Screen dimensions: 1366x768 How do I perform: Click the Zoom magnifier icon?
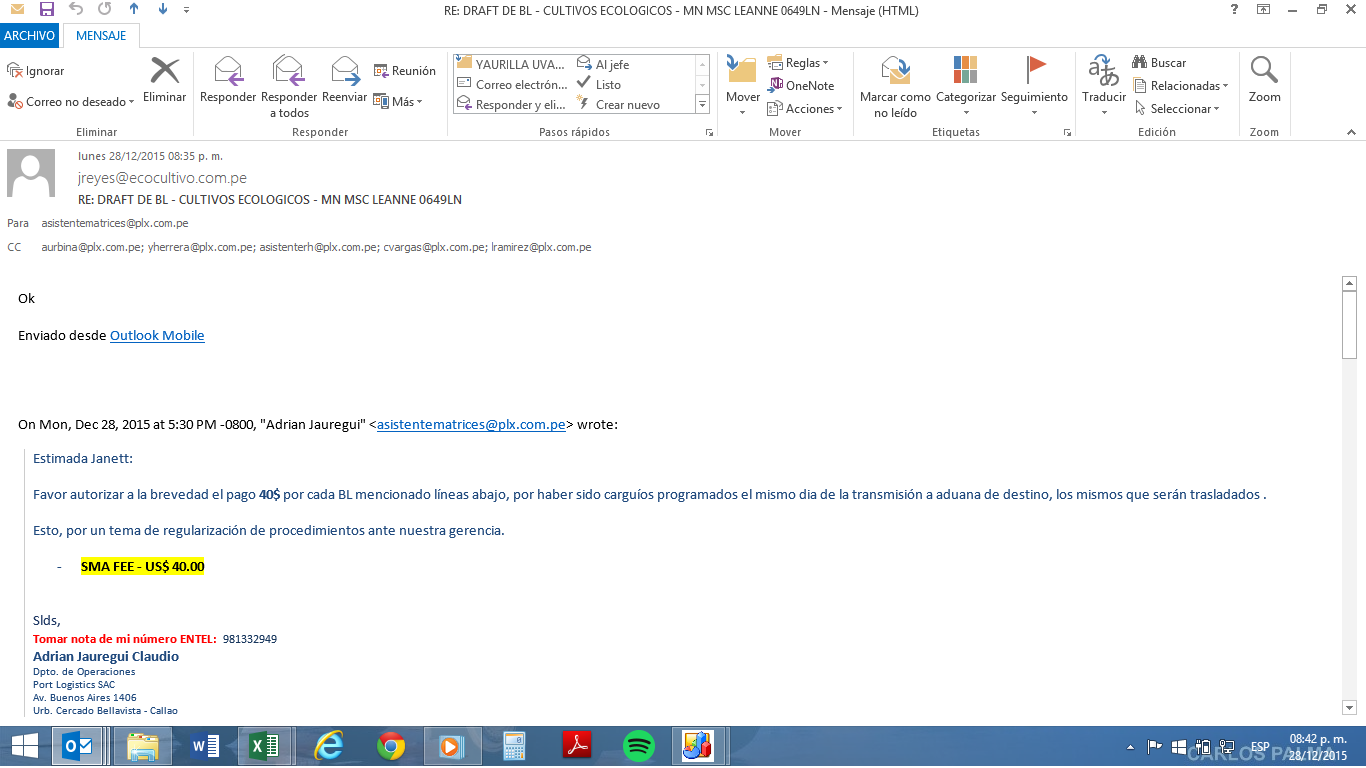pos(1264,72)
